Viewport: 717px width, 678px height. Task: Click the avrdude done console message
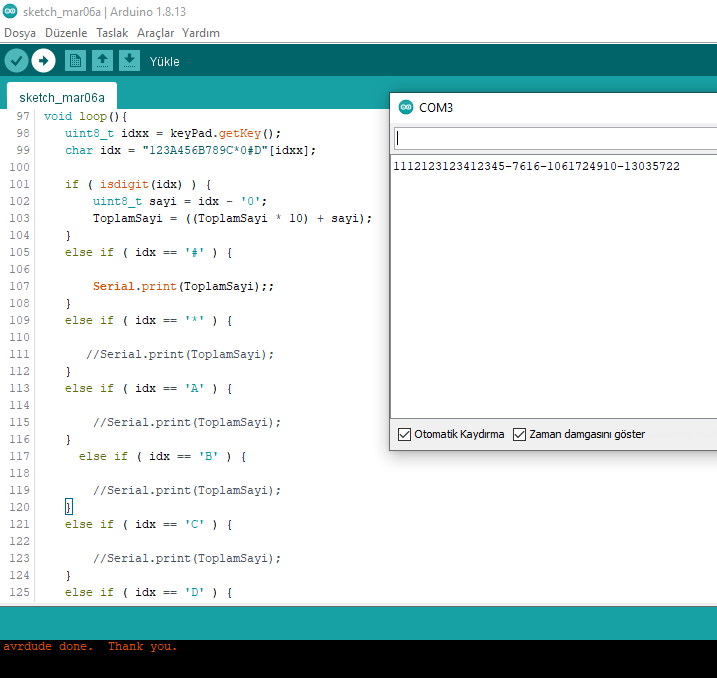click(90, 647)
